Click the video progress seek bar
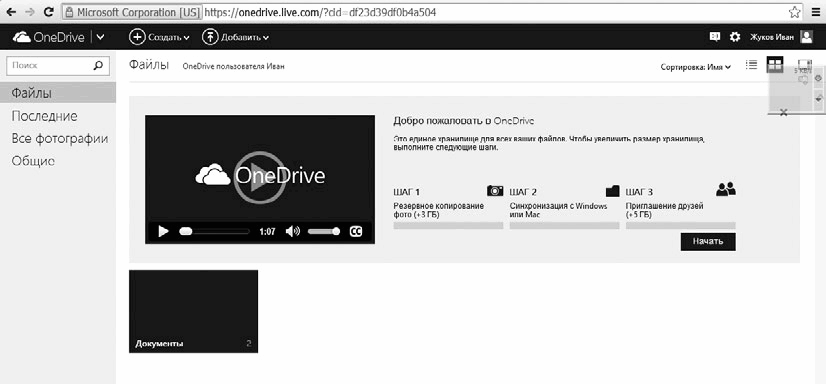Viewport: 826px width, 384px height. (x=214, y=231)
